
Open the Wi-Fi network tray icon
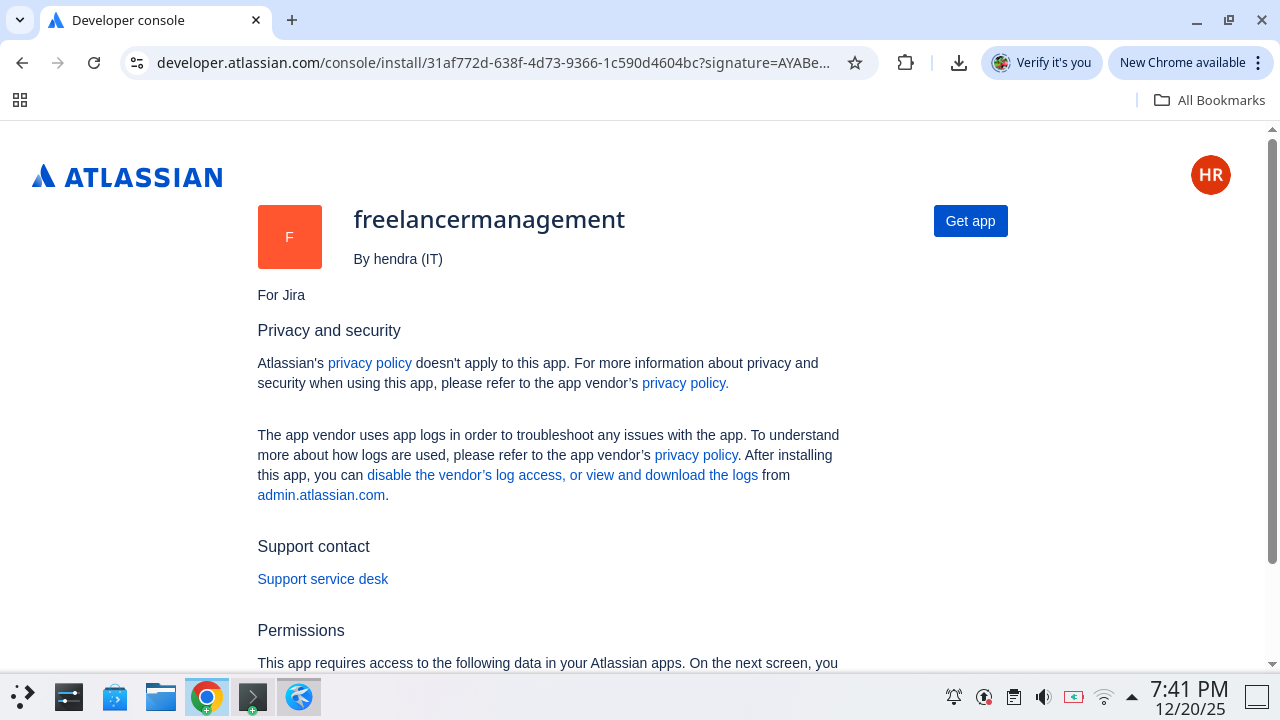pos(1104,697)
